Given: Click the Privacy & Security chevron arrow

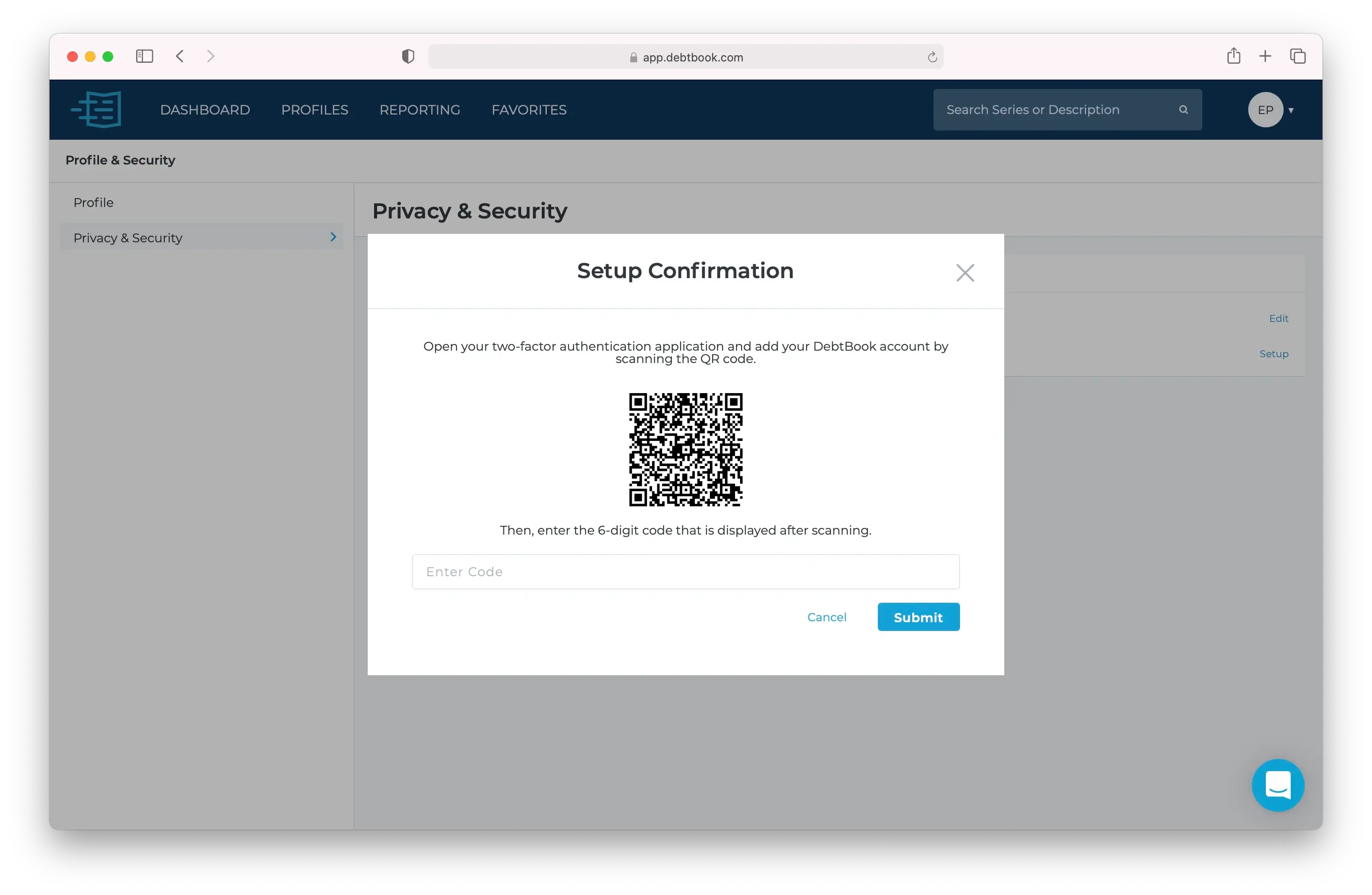Looking at the screenshot, I should (x=333, y=237).
